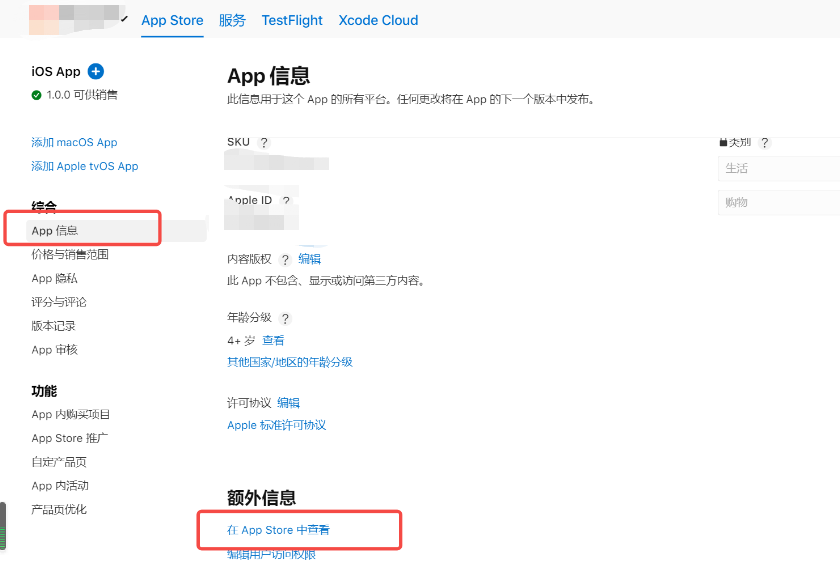Open 评分与评论 in the sidebar

[58, 302]
